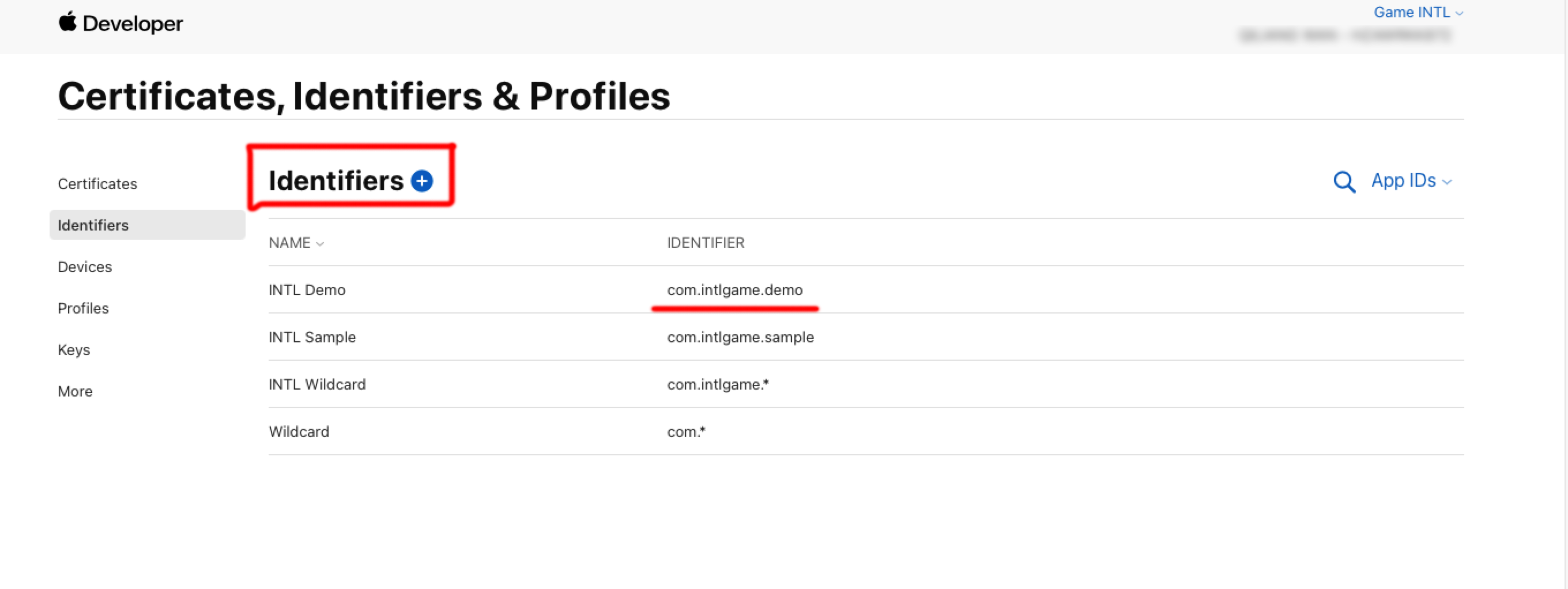Screen dimensions: 1568x589
Task: Click the Certificates section in the sidebar
Action: [97, 183]
